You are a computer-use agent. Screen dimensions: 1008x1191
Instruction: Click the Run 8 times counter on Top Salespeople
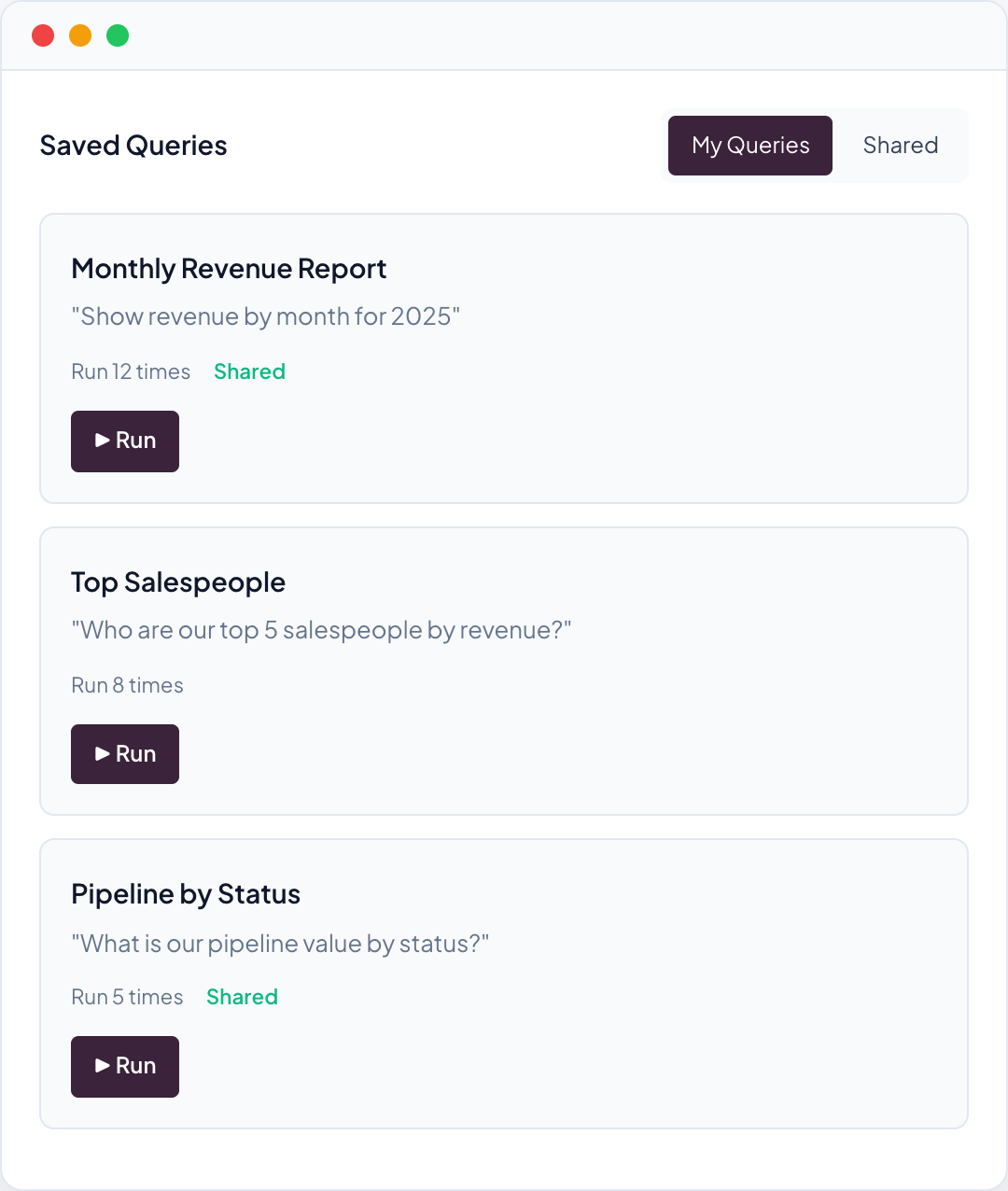pyautogui.click(x=127, y=685)
